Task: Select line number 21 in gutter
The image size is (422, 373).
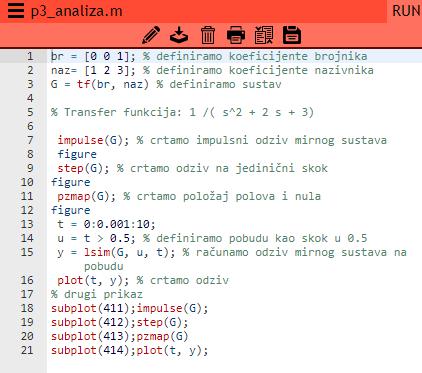Action: pyautogui.click(x=27, y=350)
